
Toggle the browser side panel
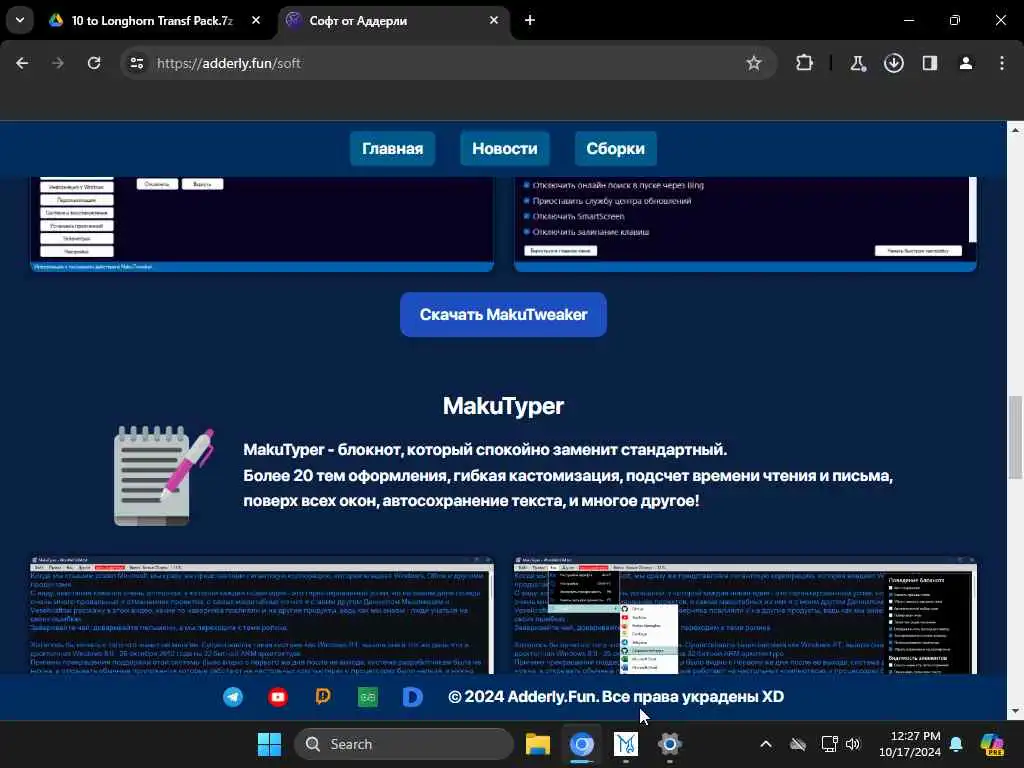[929, 63]
